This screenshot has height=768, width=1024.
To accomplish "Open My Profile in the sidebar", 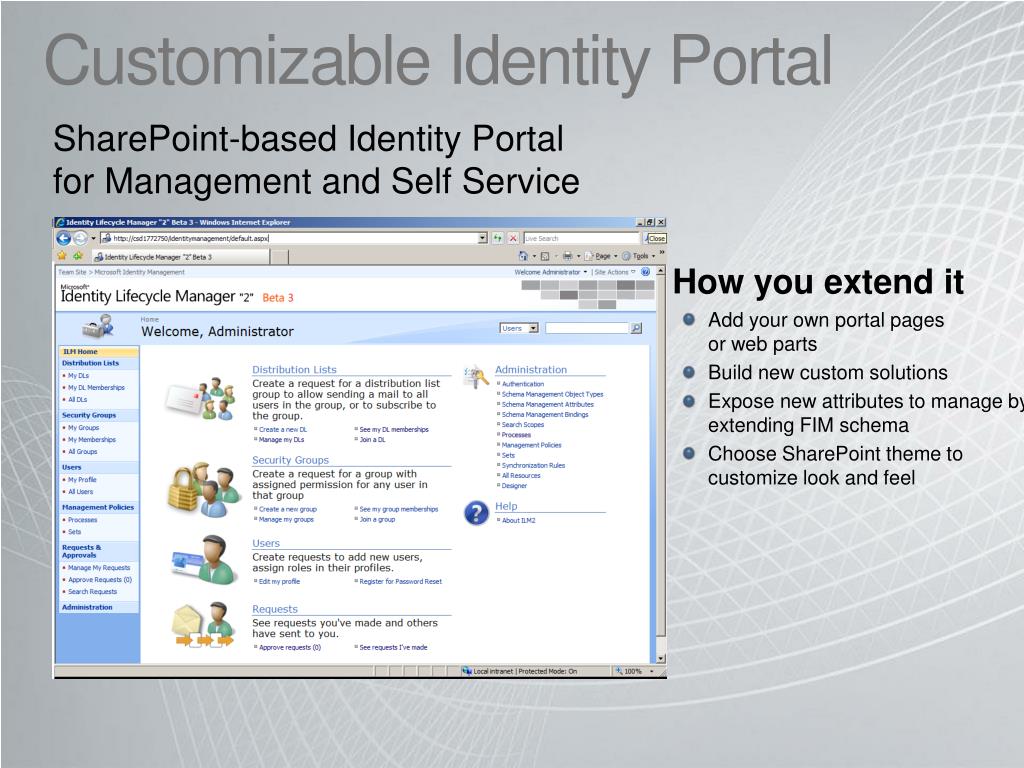I will (x=82, y=480).
